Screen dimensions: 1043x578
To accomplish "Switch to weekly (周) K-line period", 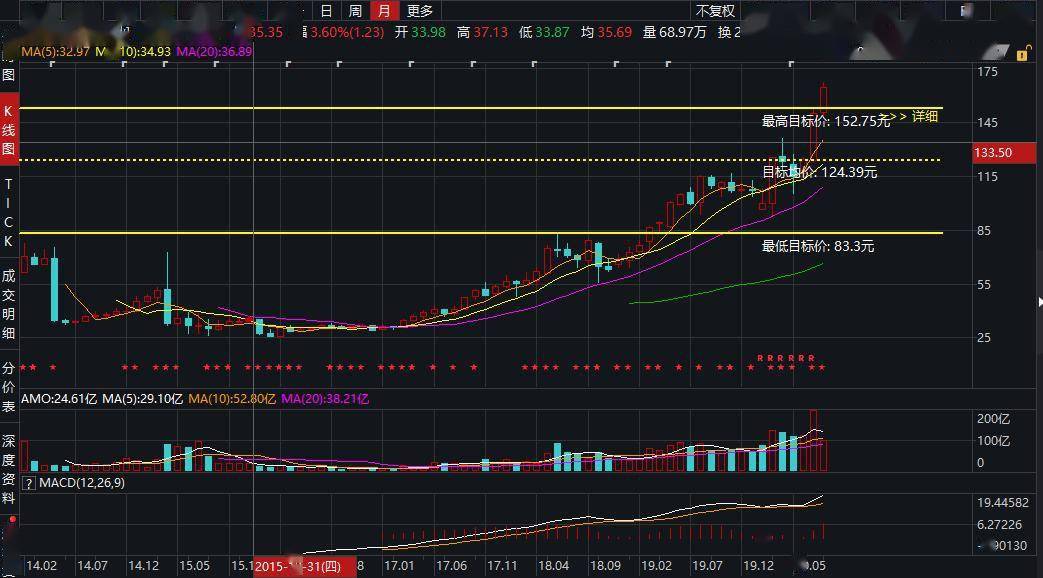I will click(355, 11).
